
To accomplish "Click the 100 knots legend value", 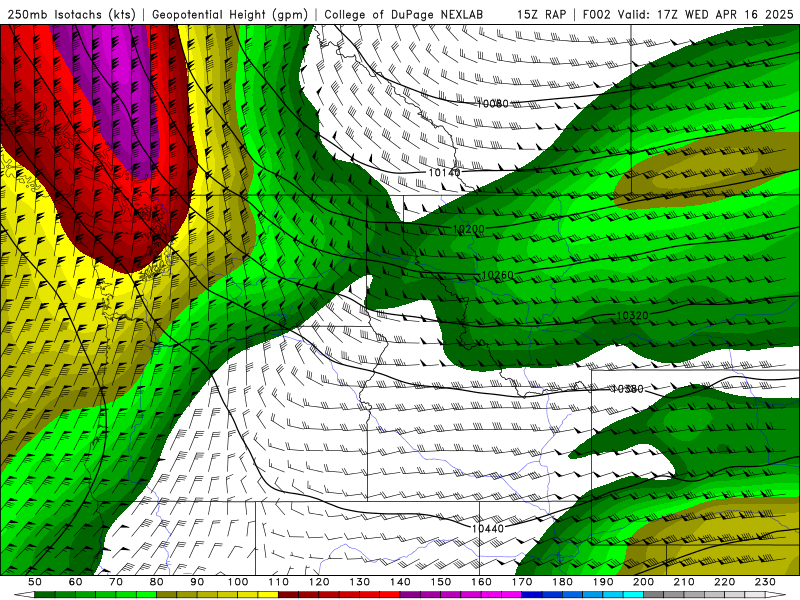I will coord(238,582).
